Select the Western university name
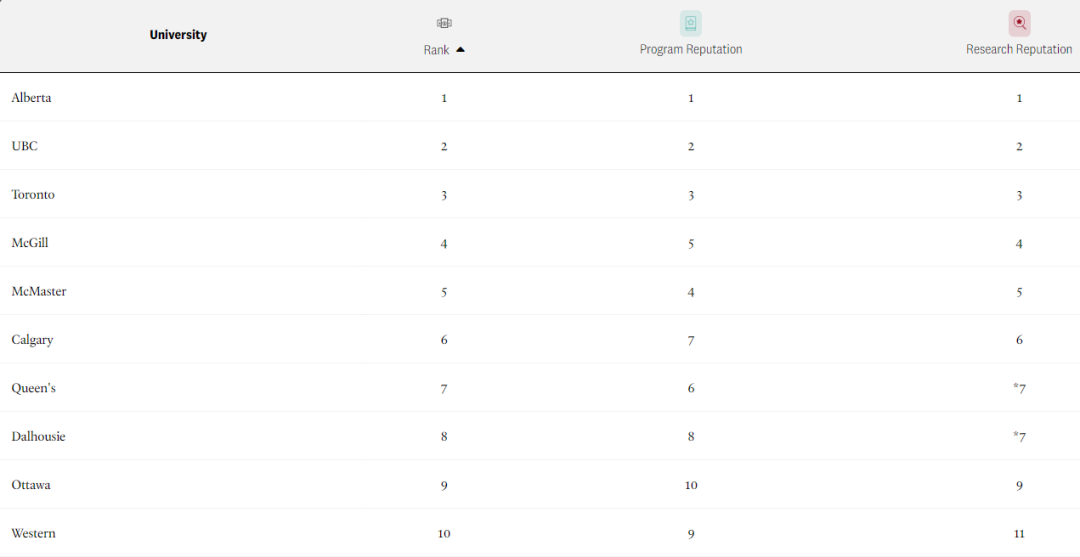The width and height of the screenshot is (1080, 557). 34,534
